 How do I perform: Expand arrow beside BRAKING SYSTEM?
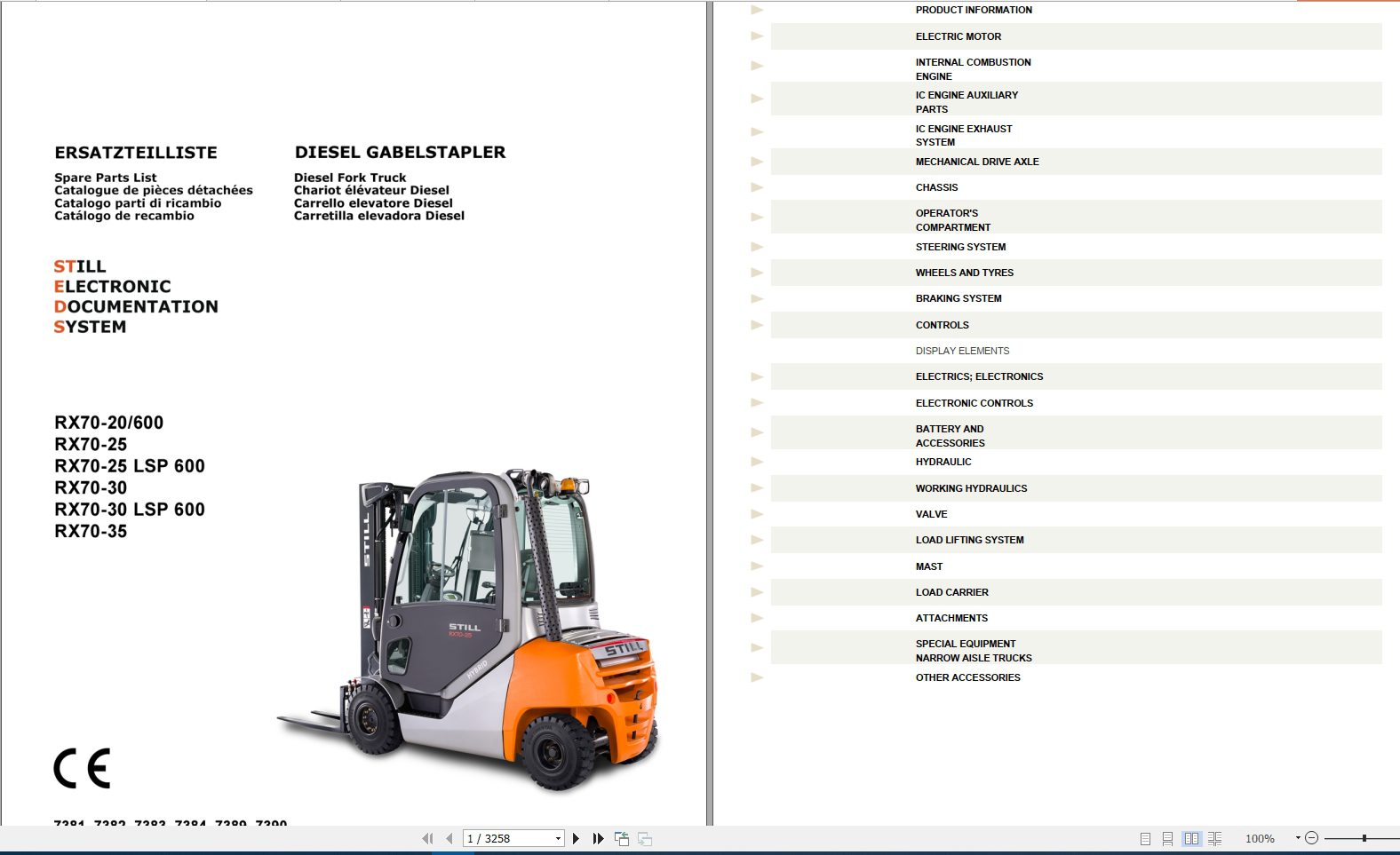pyautogui.click(x=757, y=299)
